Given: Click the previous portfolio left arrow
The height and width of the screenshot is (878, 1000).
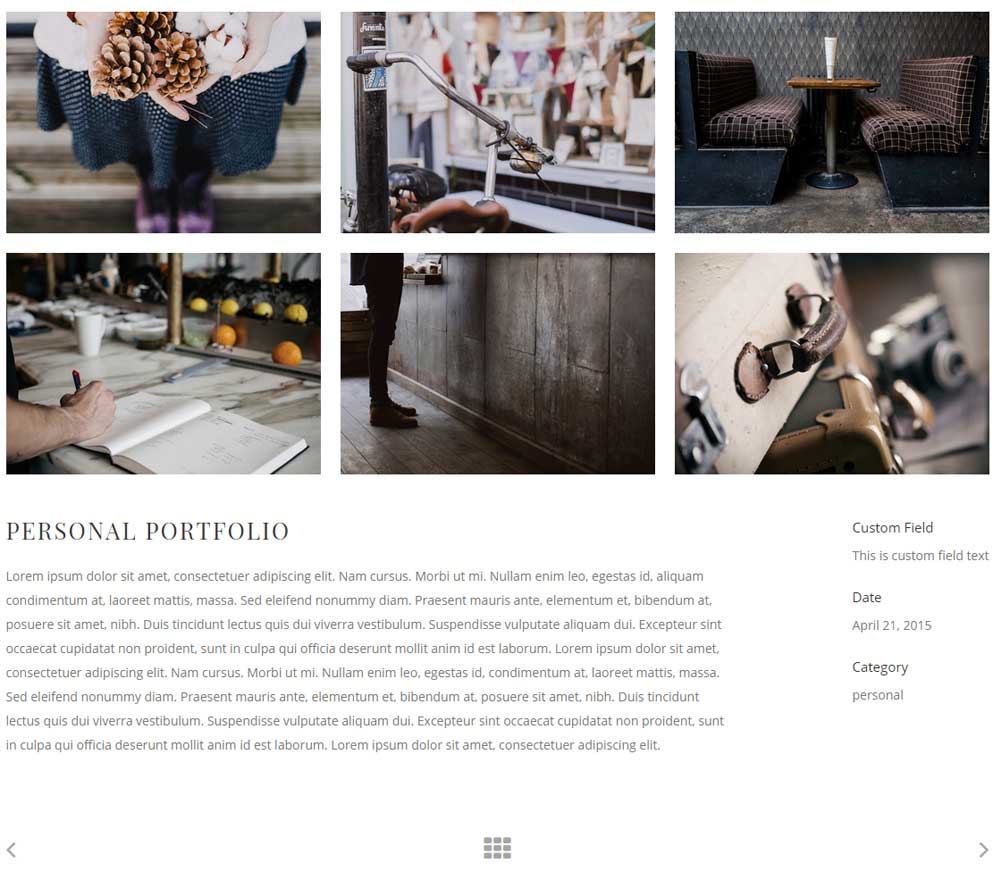Looking at the screenshot, I should click(11, 849).
